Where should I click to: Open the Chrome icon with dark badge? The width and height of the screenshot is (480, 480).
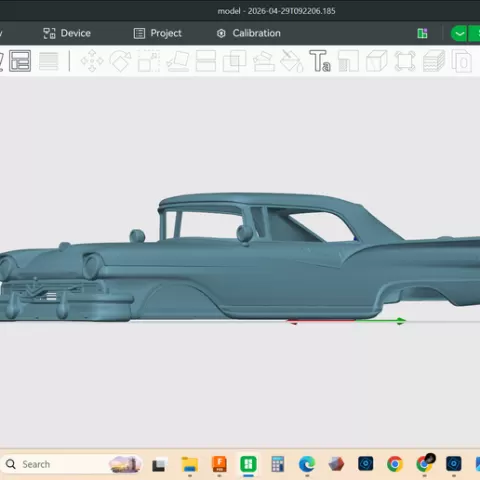(425, 463)
